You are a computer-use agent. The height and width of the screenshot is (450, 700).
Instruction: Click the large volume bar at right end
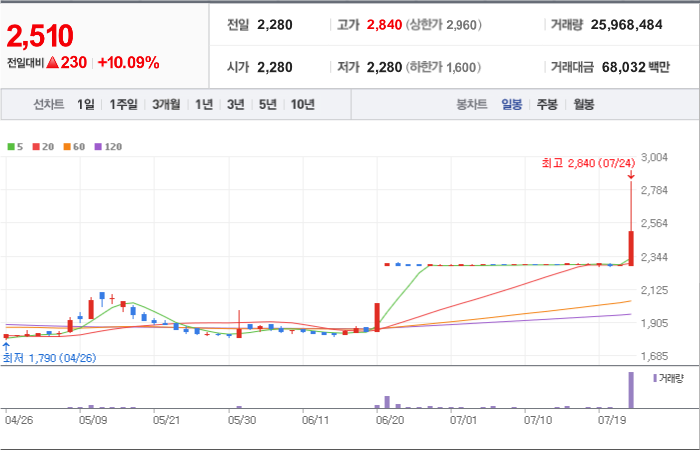(631, 390)
